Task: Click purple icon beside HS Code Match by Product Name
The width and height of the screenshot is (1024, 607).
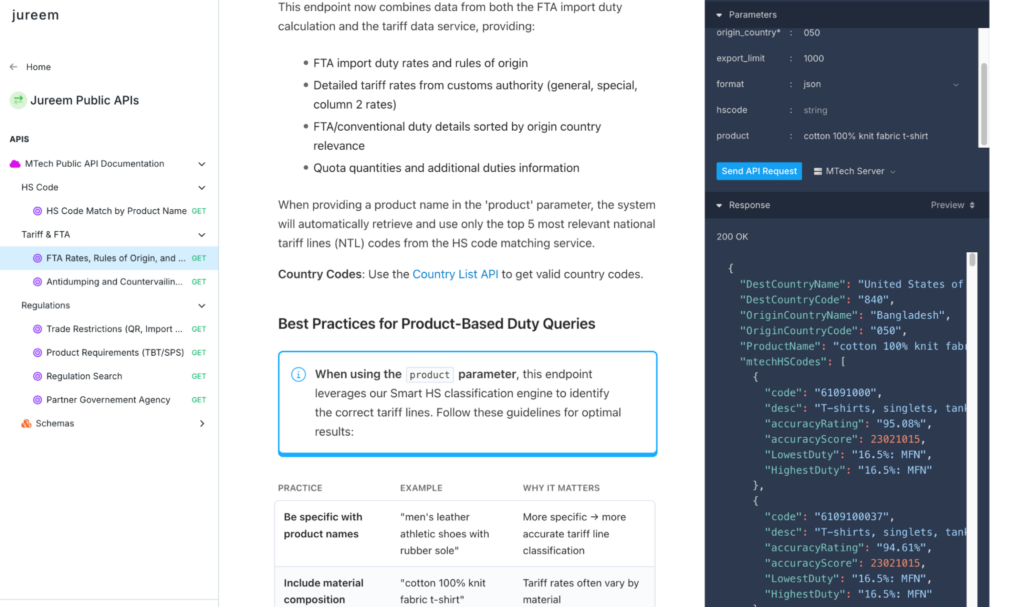Action: (x=37, y=211)
